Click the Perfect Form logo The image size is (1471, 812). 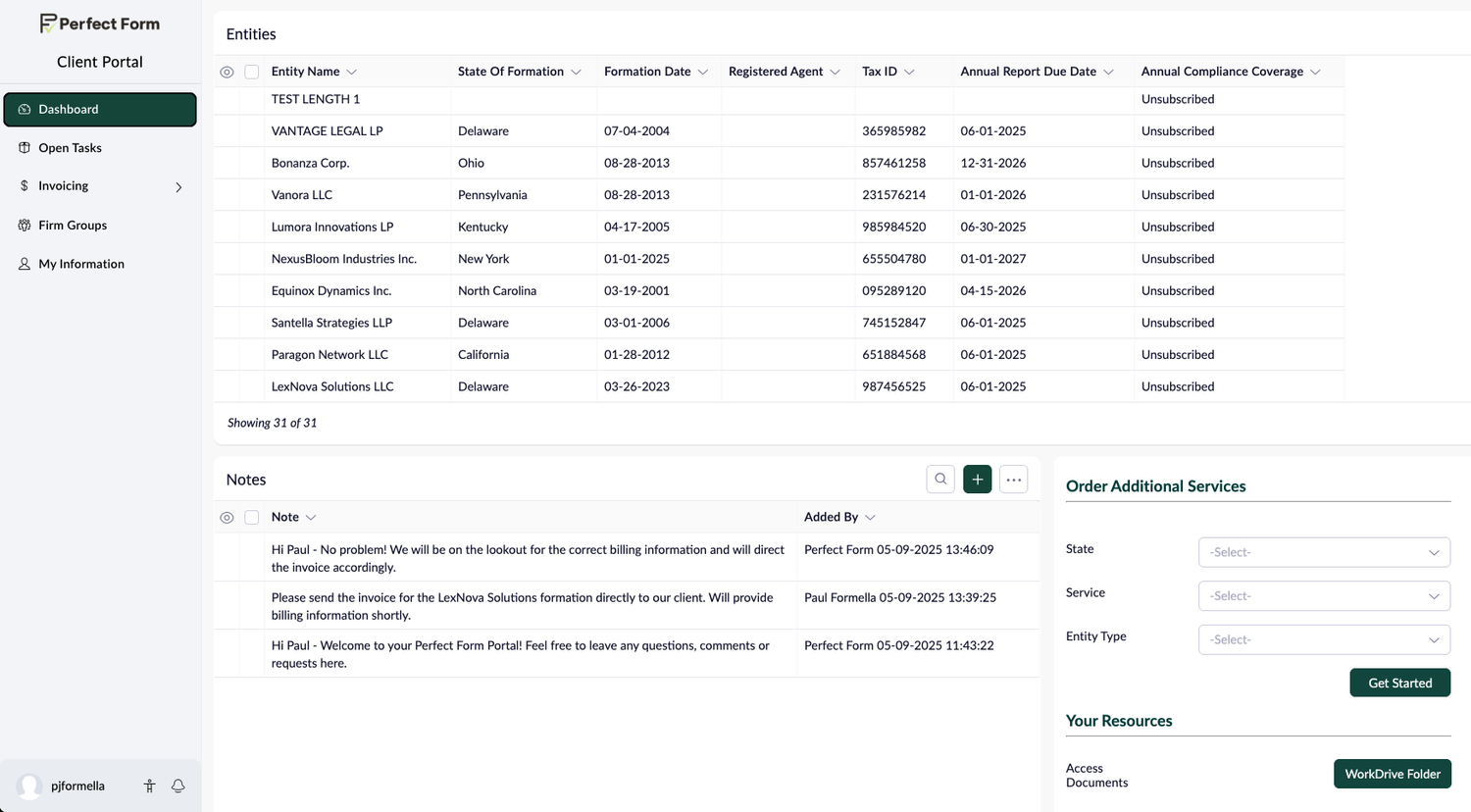(x=99, y=23)
